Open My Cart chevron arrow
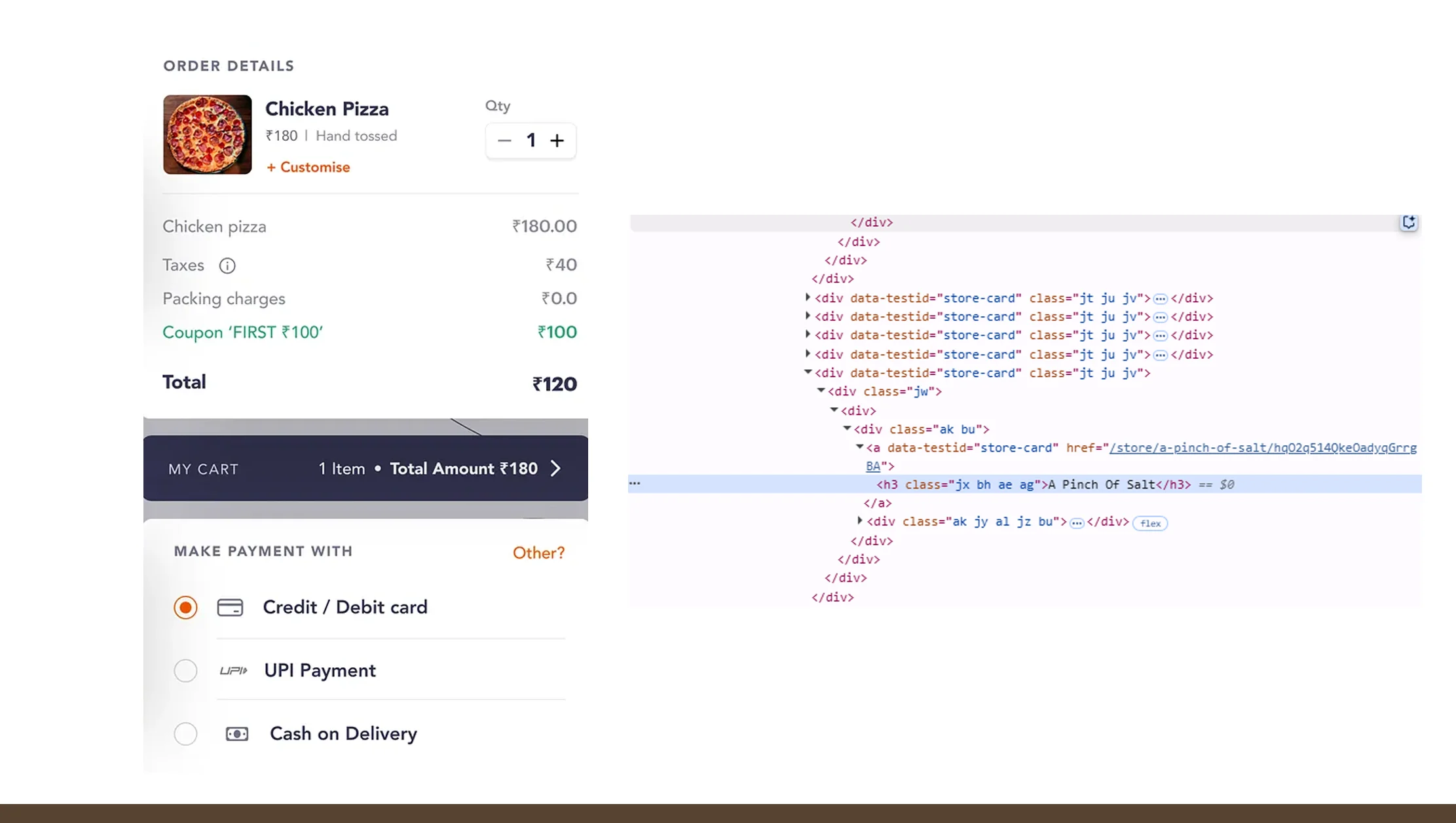1456x823 pixels. pos(555,469)
